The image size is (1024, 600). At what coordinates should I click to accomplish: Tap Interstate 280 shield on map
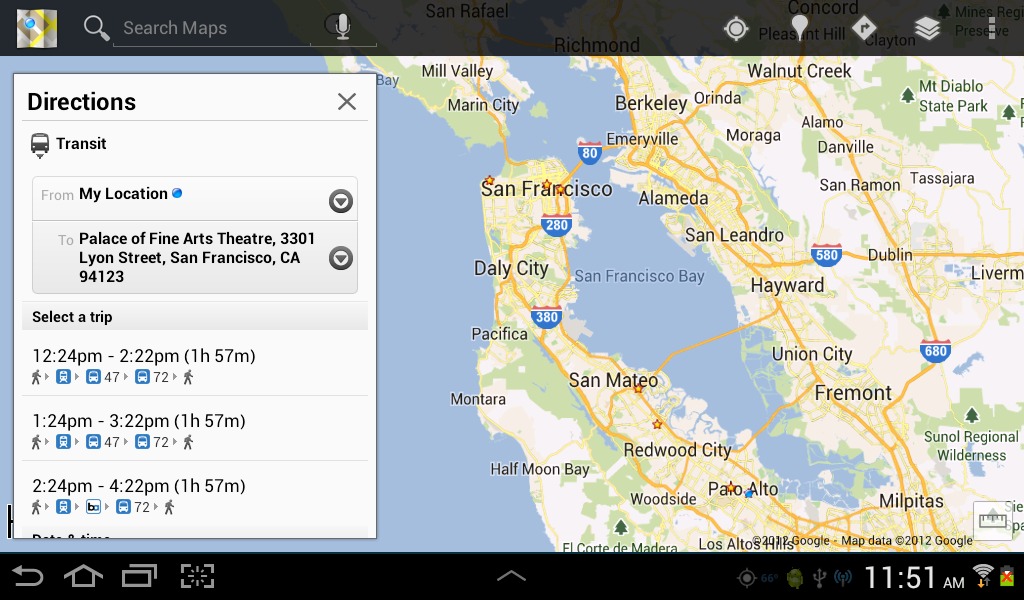click(556, 225)
